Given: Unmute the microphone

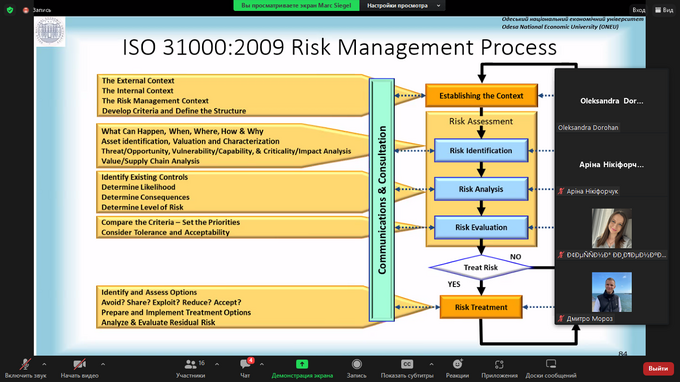Looking at the screenshot, I should (x=25, y=364).
